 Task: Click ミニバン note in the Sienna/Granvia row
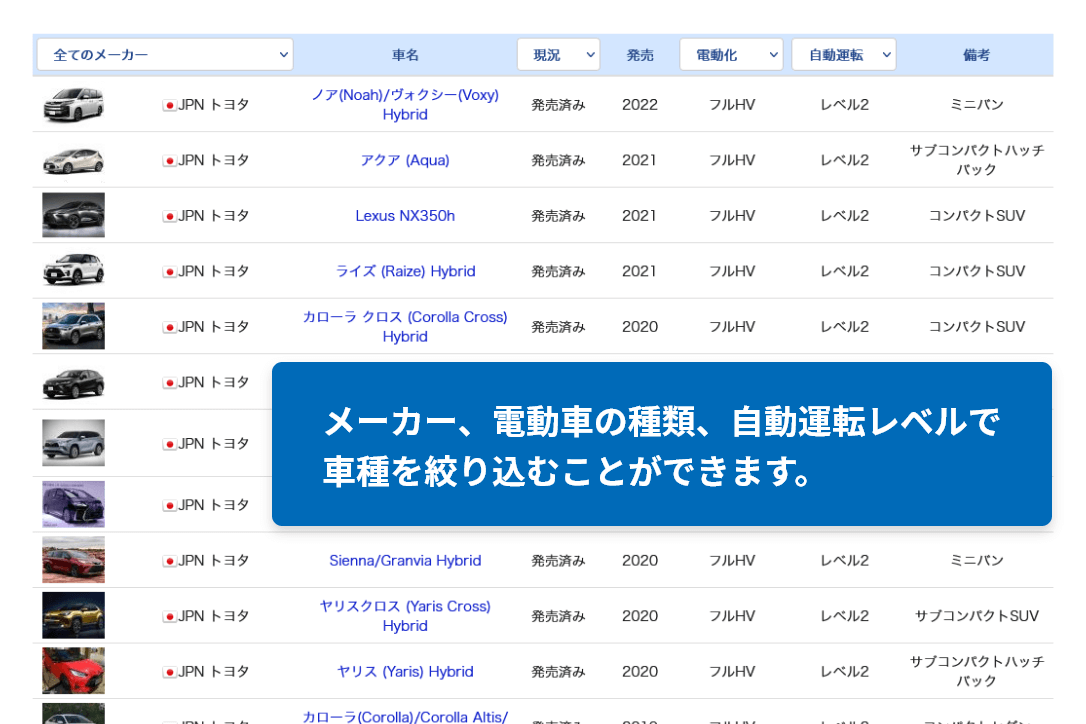(977, 560)
